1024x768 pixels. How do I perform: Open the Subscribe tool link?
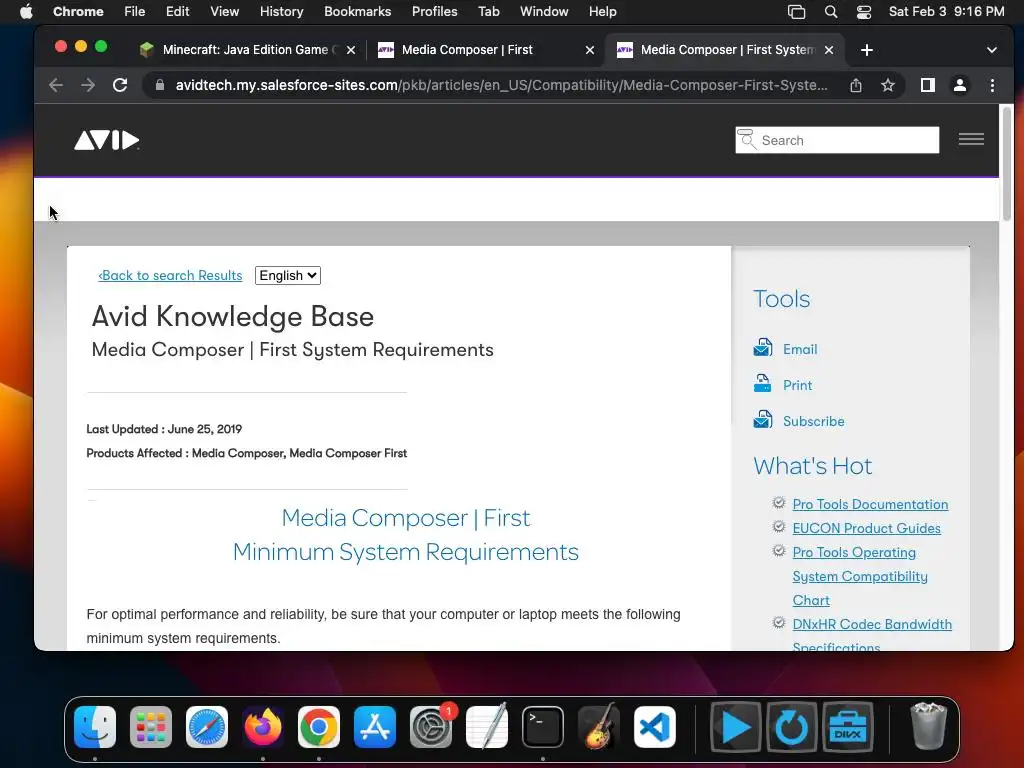click(814, 421)
